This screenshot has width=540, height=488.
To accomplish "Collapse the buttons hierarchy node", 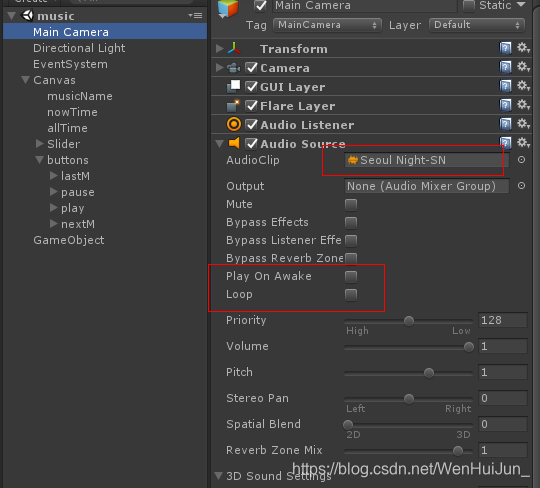I will [x=40, y=160].
